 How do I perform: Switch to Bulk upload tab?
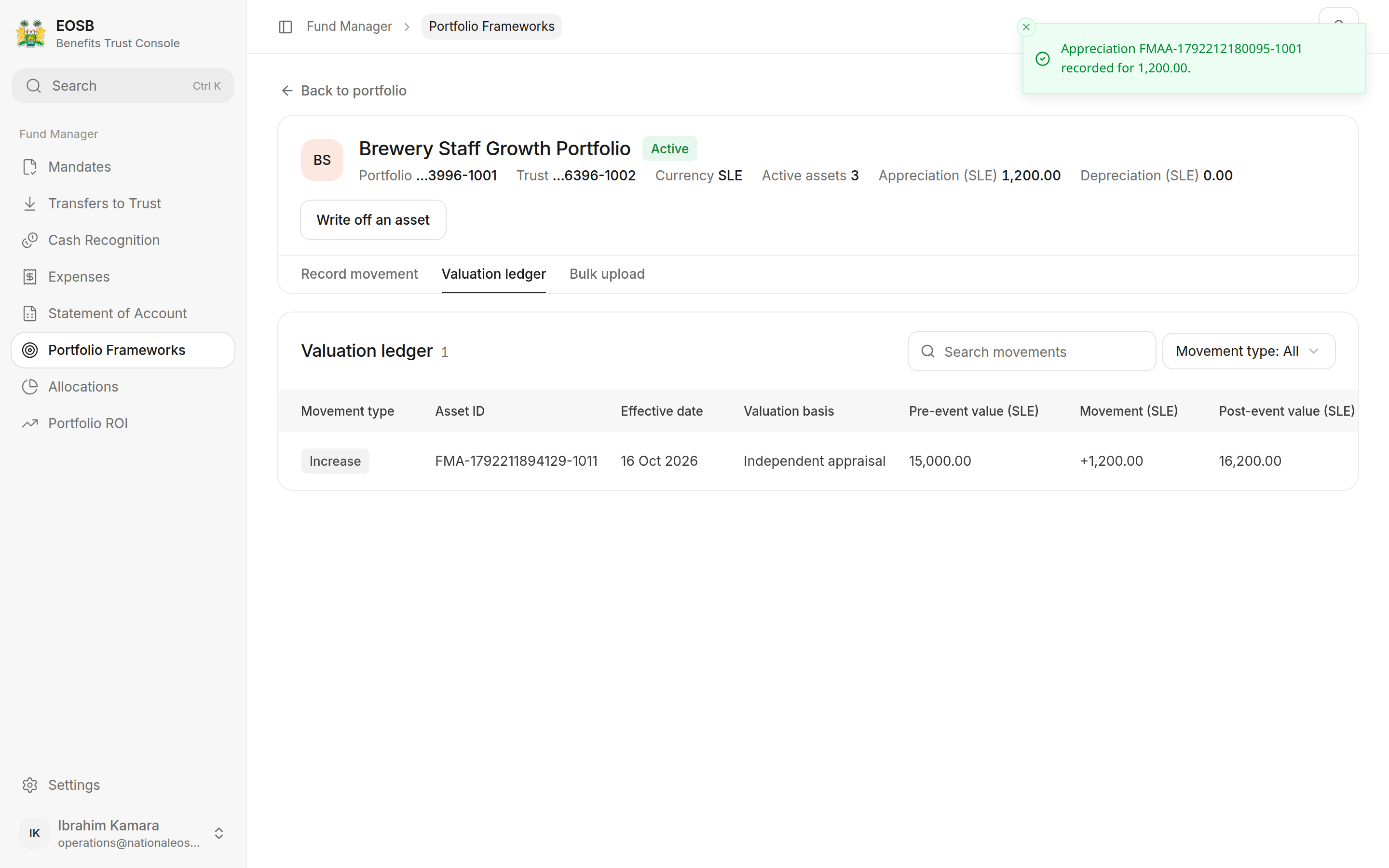pyautogui.click(x=607, y=274)
